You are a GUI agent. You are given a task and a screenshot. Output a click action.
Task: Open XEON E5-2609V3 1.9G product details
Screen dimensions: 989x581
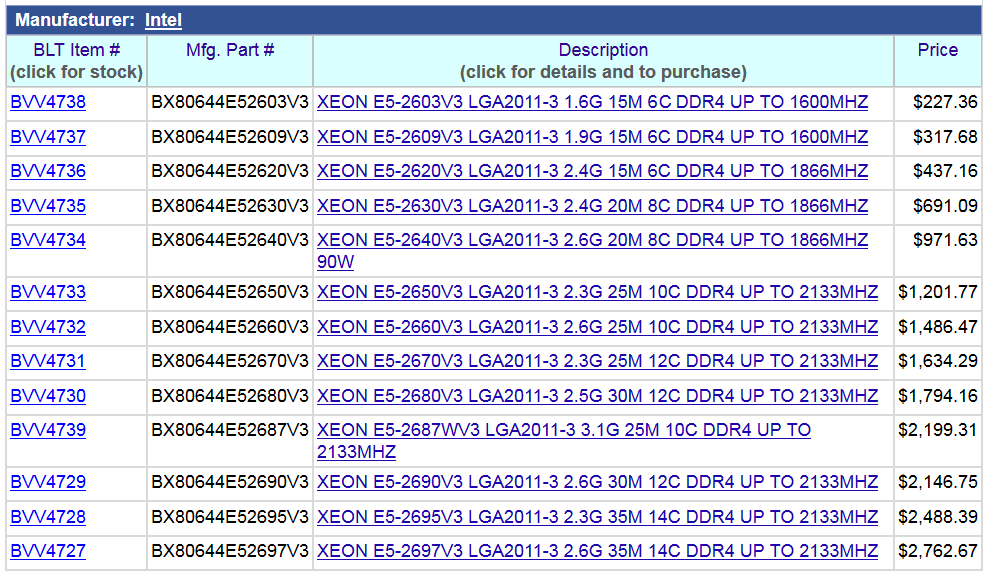pyautogui.click(x=592, y=137)
